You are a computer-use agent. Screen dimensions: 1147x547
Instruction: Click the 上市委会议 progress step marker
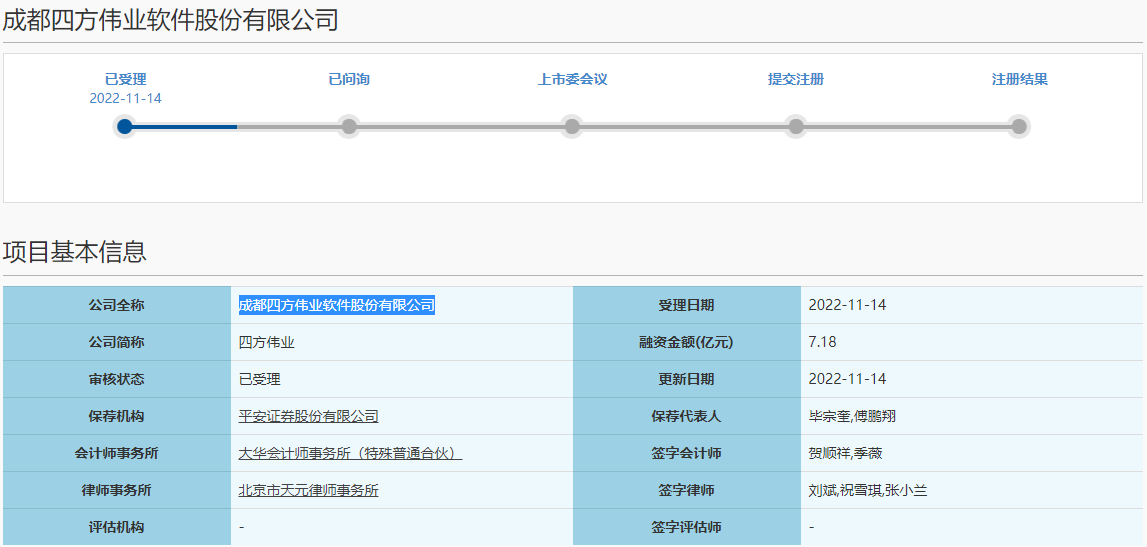pyautogui.click(x=572, y=127)
